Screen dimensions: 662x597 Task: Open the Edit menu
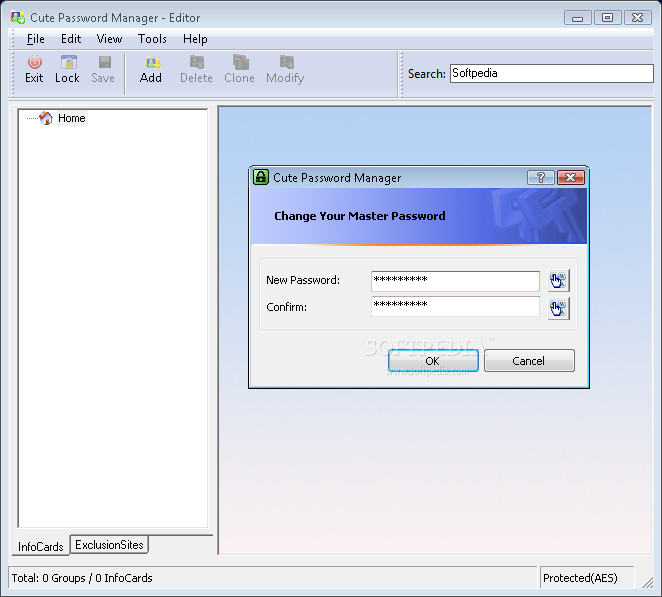coord(71,39)
